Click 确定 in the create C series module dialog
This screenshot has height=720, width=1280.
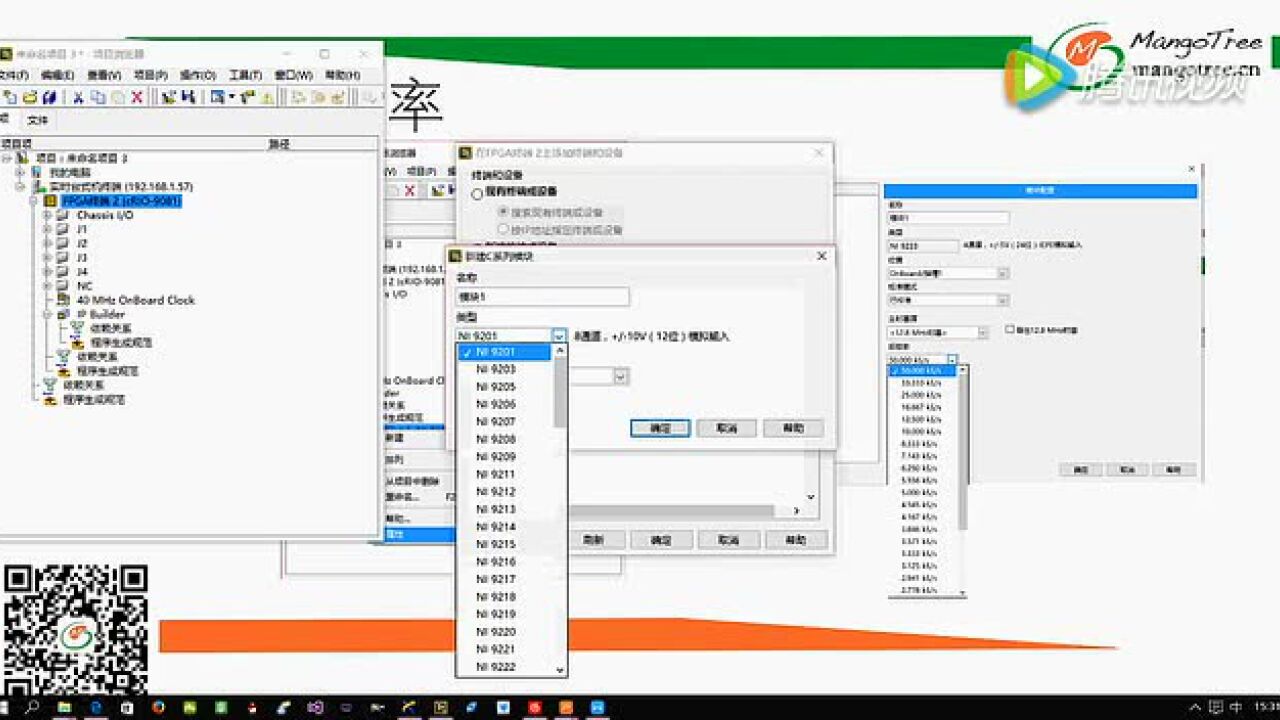pyautogui.click(x=660, y=428)
